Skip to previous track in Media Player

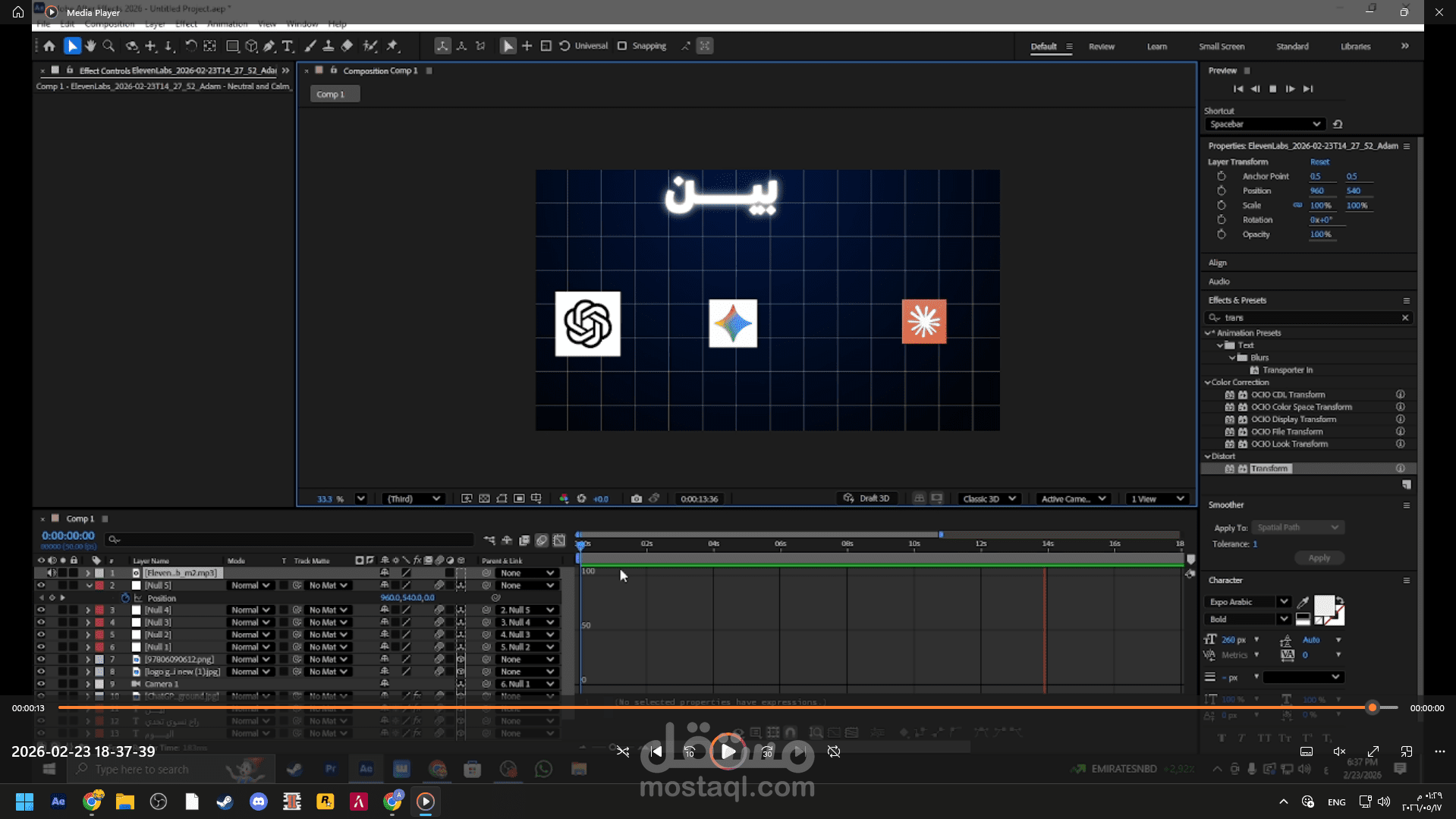coord(656,751)
